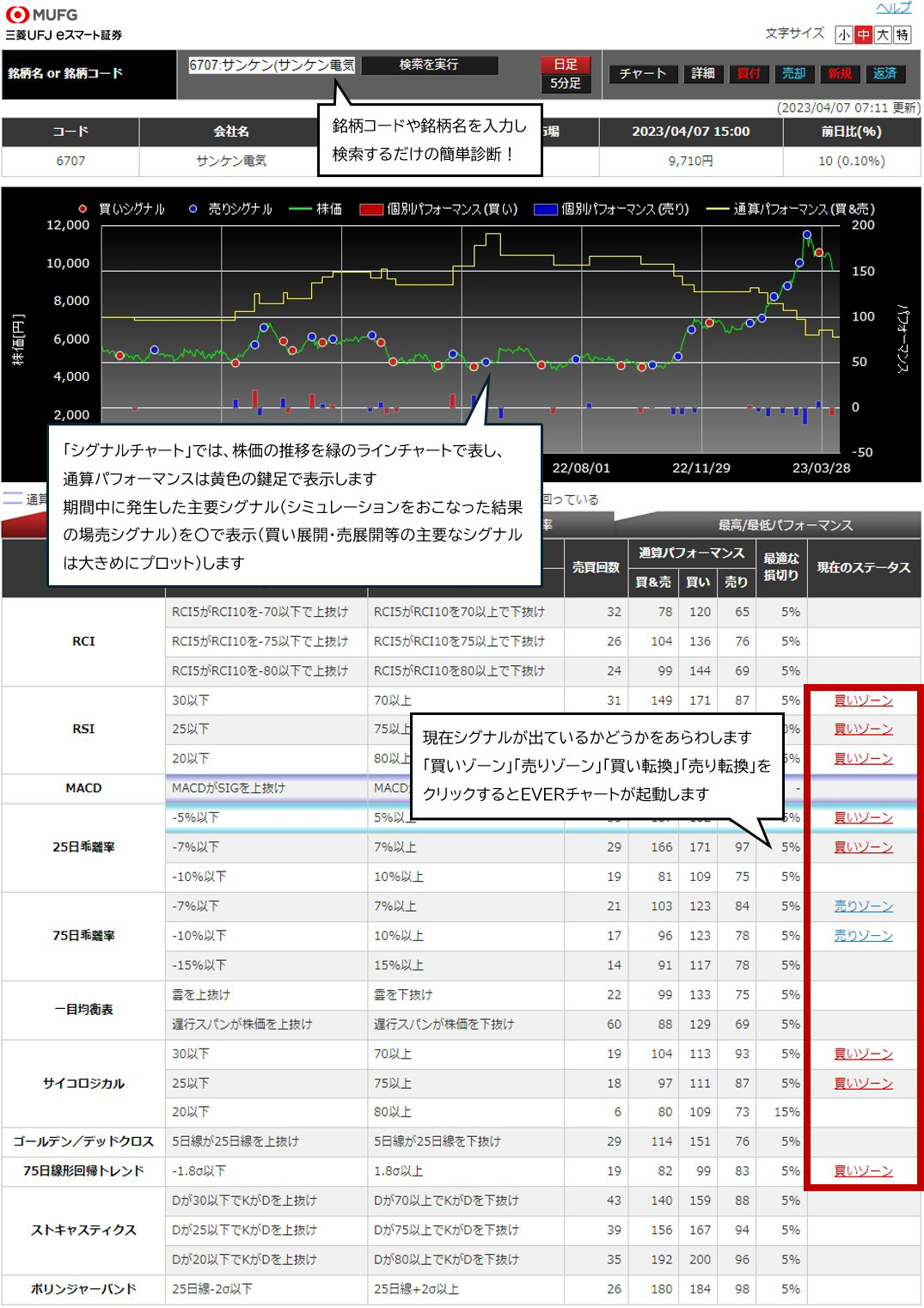
Task: Open 売りゾーン link for 75日乖離率 -10%以下
Action: (863, 935)
